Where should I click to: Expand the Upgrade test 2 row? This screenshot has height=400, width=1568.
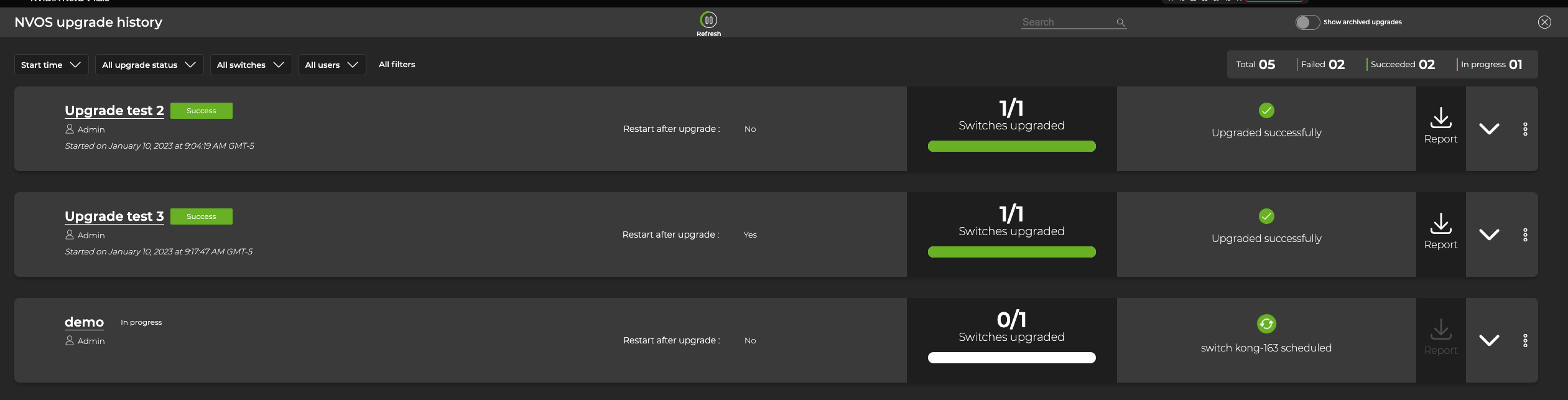(1489, 129)
